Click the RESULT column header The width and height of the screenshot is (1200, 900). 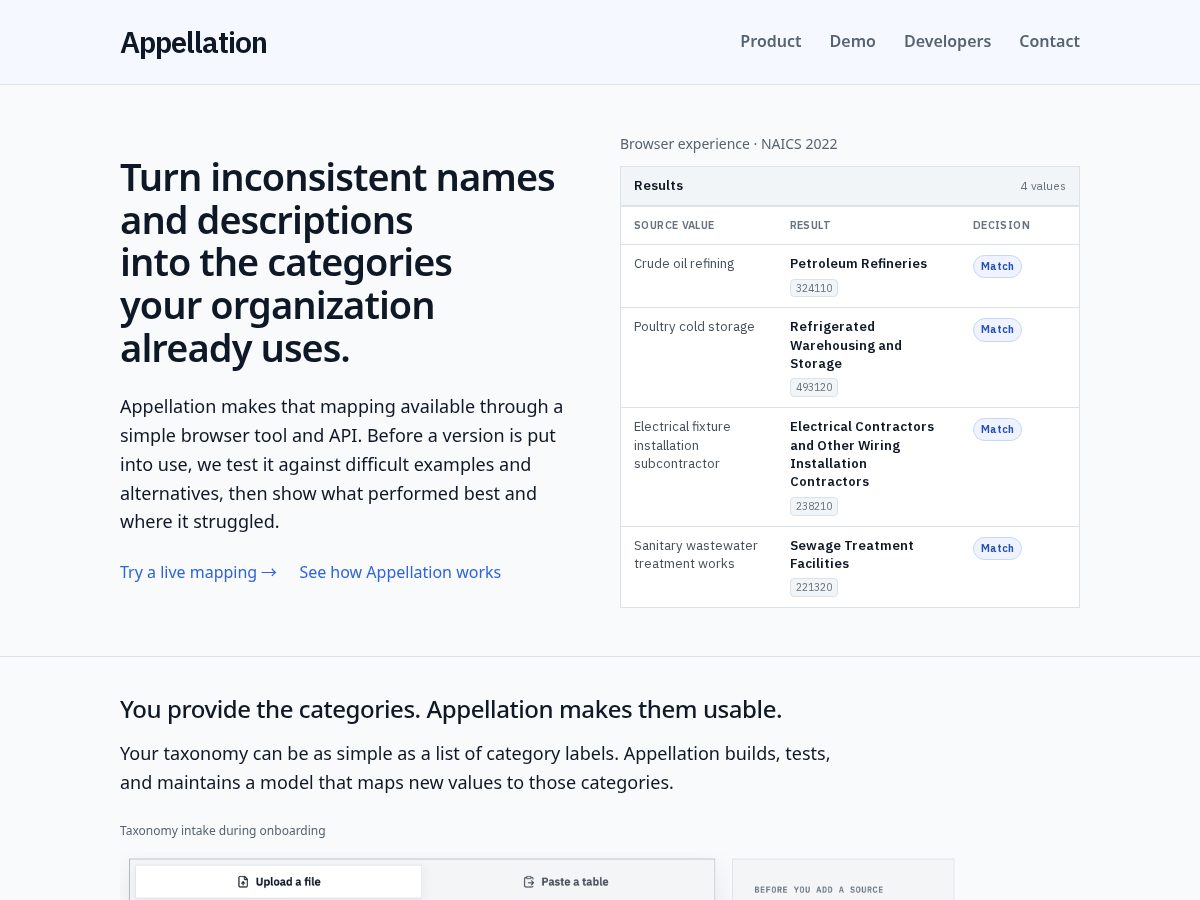810,225
